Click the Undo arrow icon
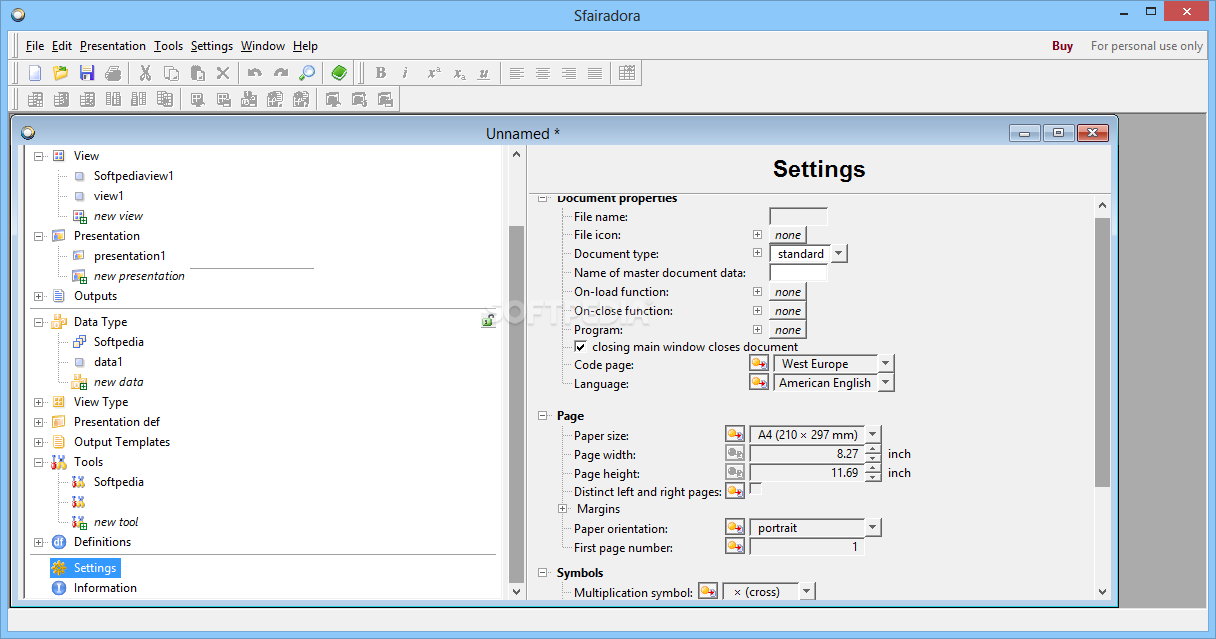This screenshot has width=1216, height=639. 255,73
